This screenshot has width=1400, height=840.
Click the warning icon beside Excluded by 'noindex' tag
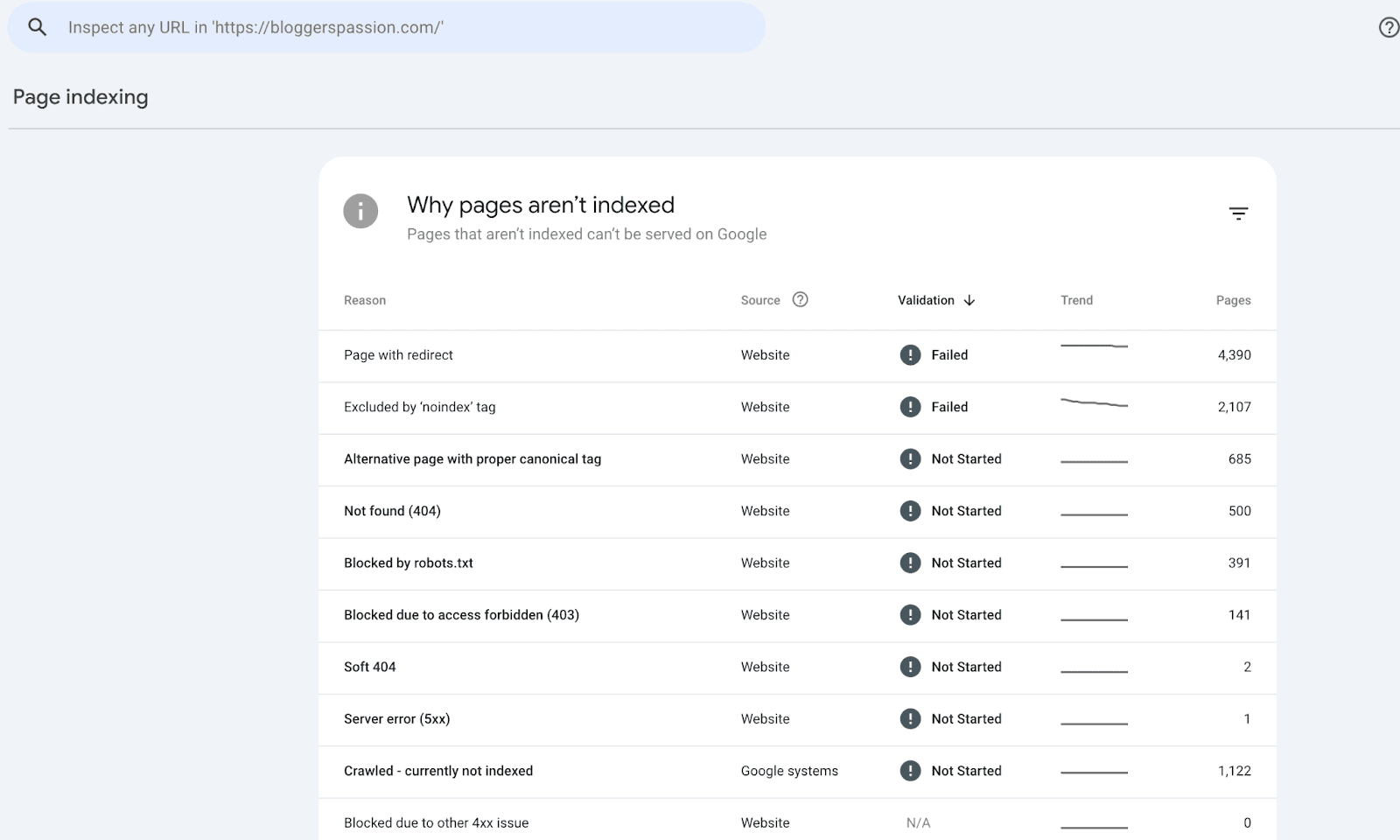910,407
